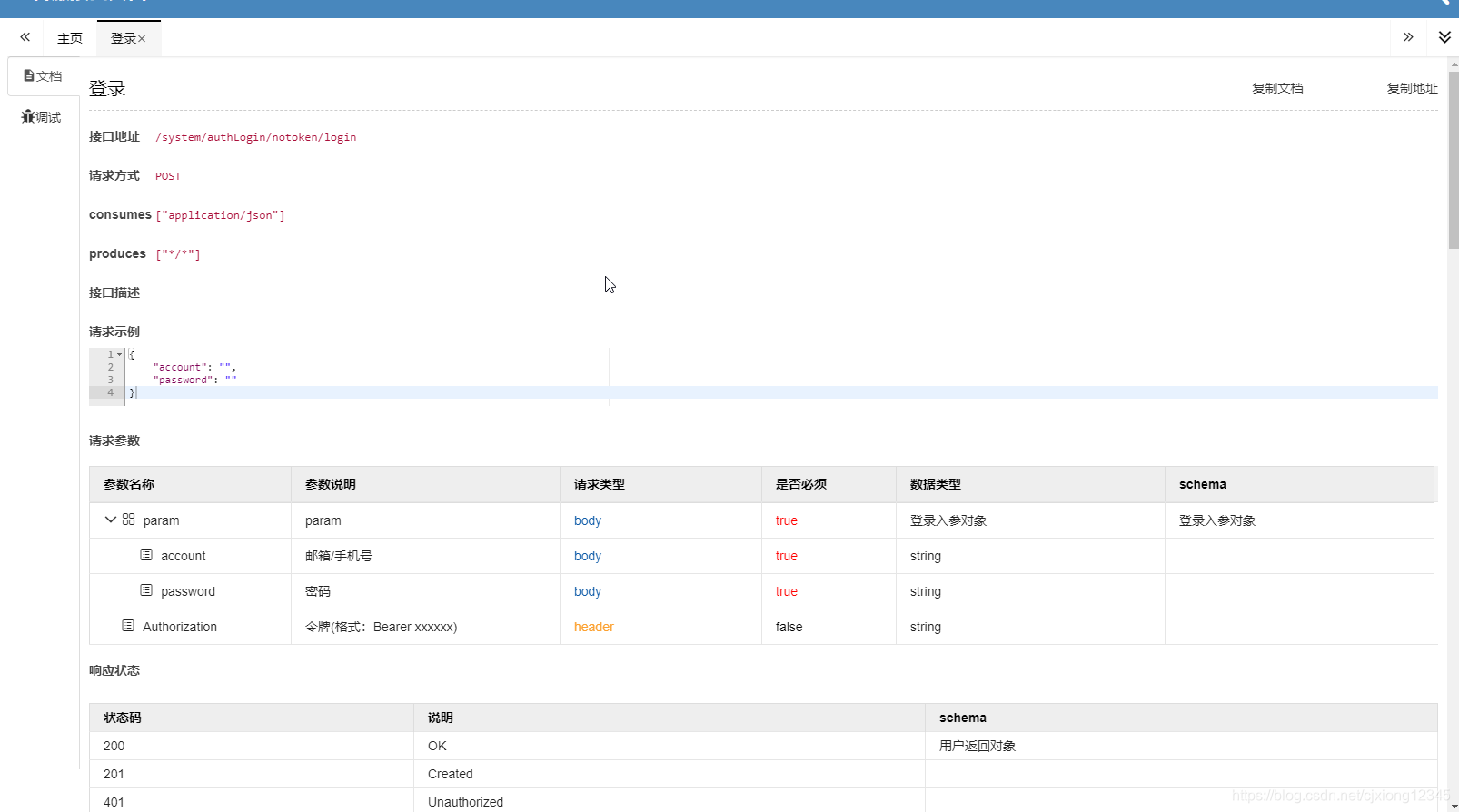Click the POST request method text
Screen dimensions: 1459x812
[x=168, y=176]
